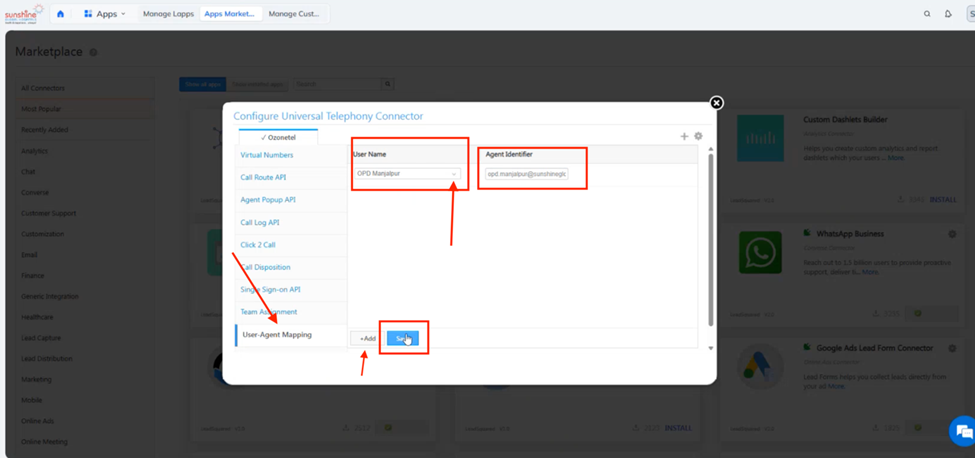
Task: Click the Custom Dashlets Builder thumbnail
Action: point(759,138)
